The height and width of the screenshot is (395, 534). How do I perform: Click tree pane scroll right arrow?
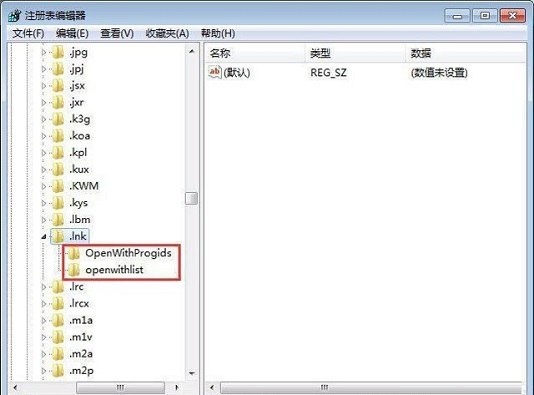pos(176,387)
